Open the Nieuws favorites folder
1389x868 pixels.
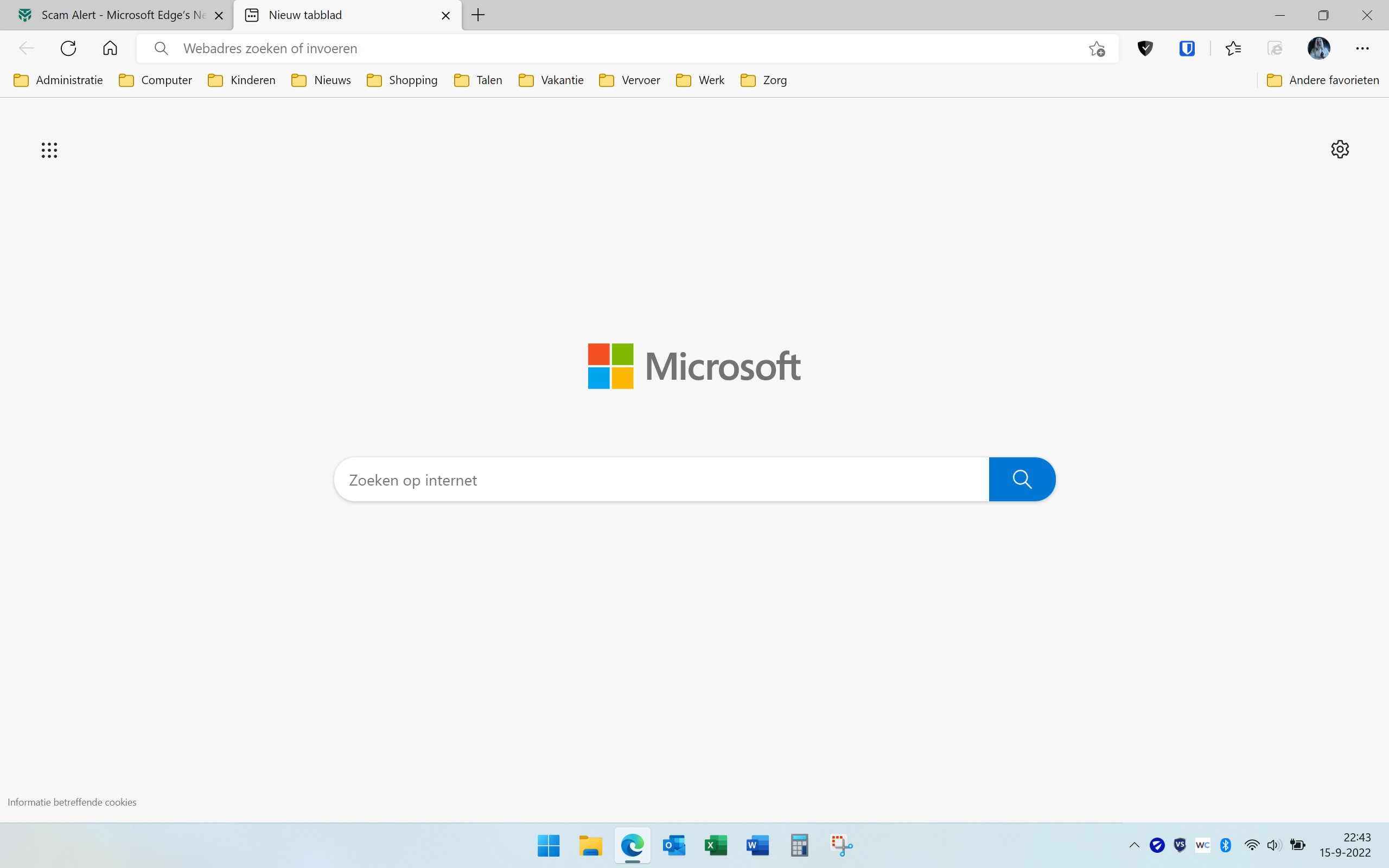[x=321, y=80]
